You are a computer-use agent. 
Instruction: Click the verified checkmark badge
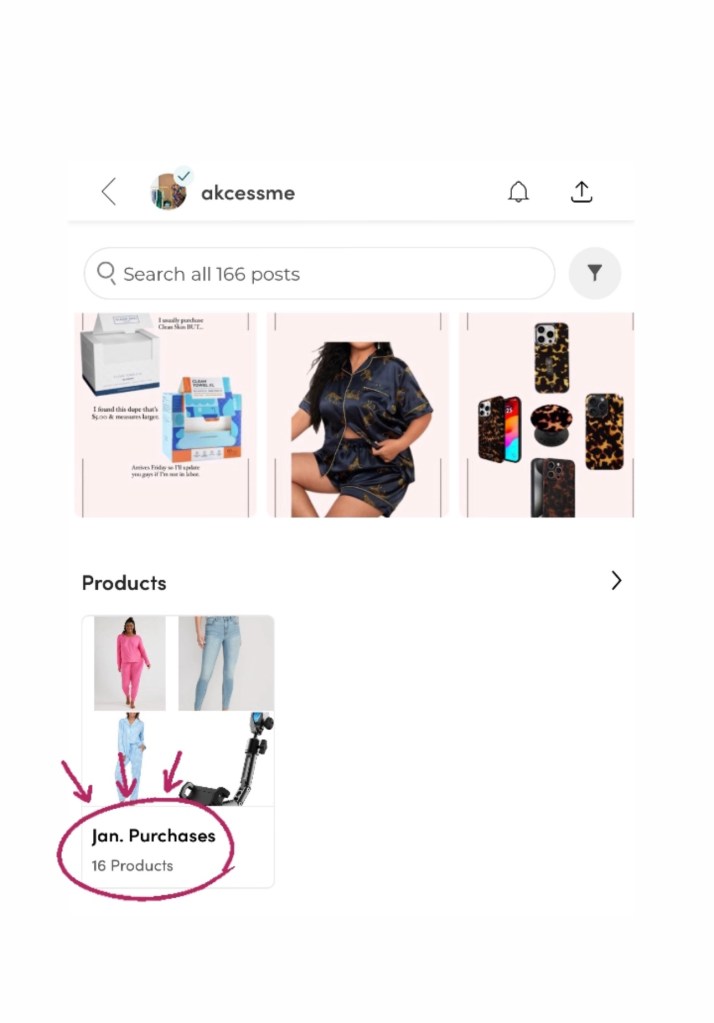(184, 176)
